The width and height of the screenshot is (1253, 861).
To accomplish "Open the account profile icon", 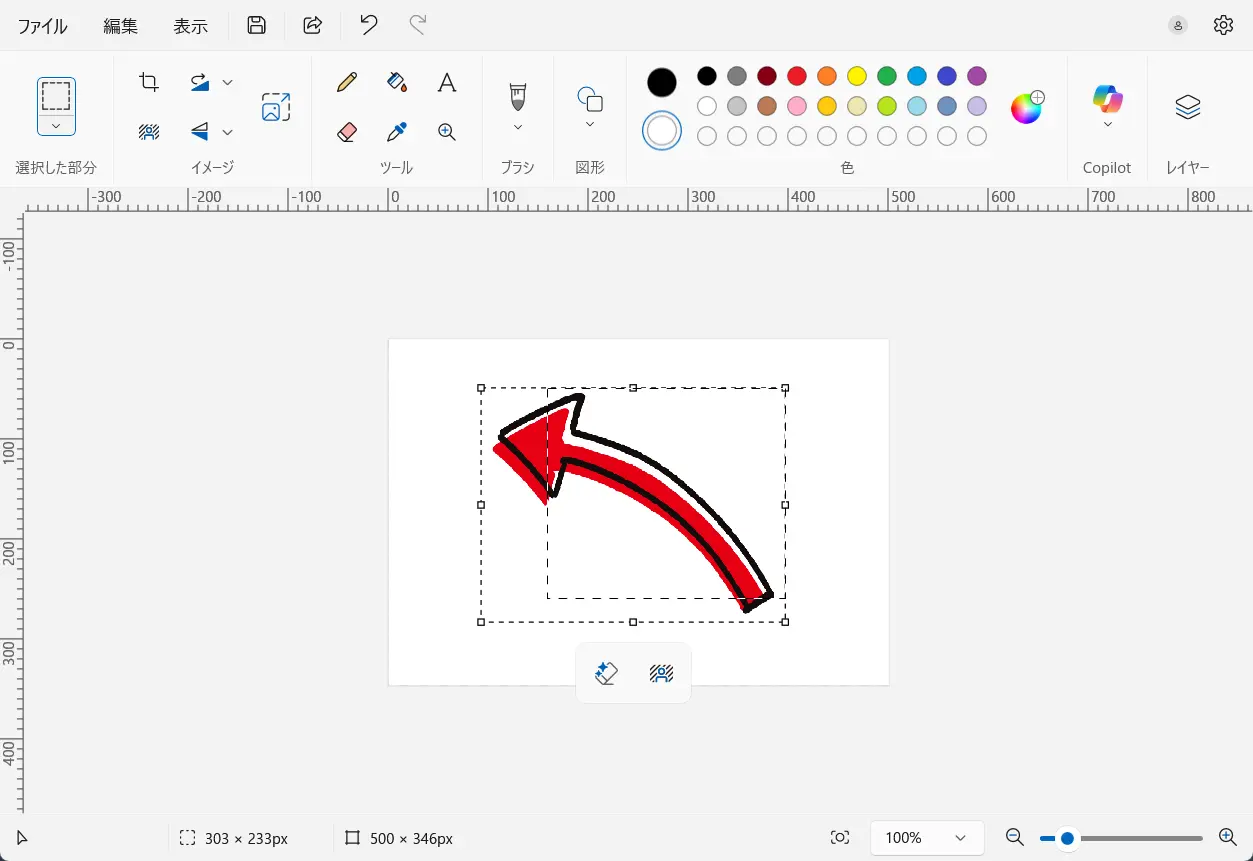I will click(1178, 26).
